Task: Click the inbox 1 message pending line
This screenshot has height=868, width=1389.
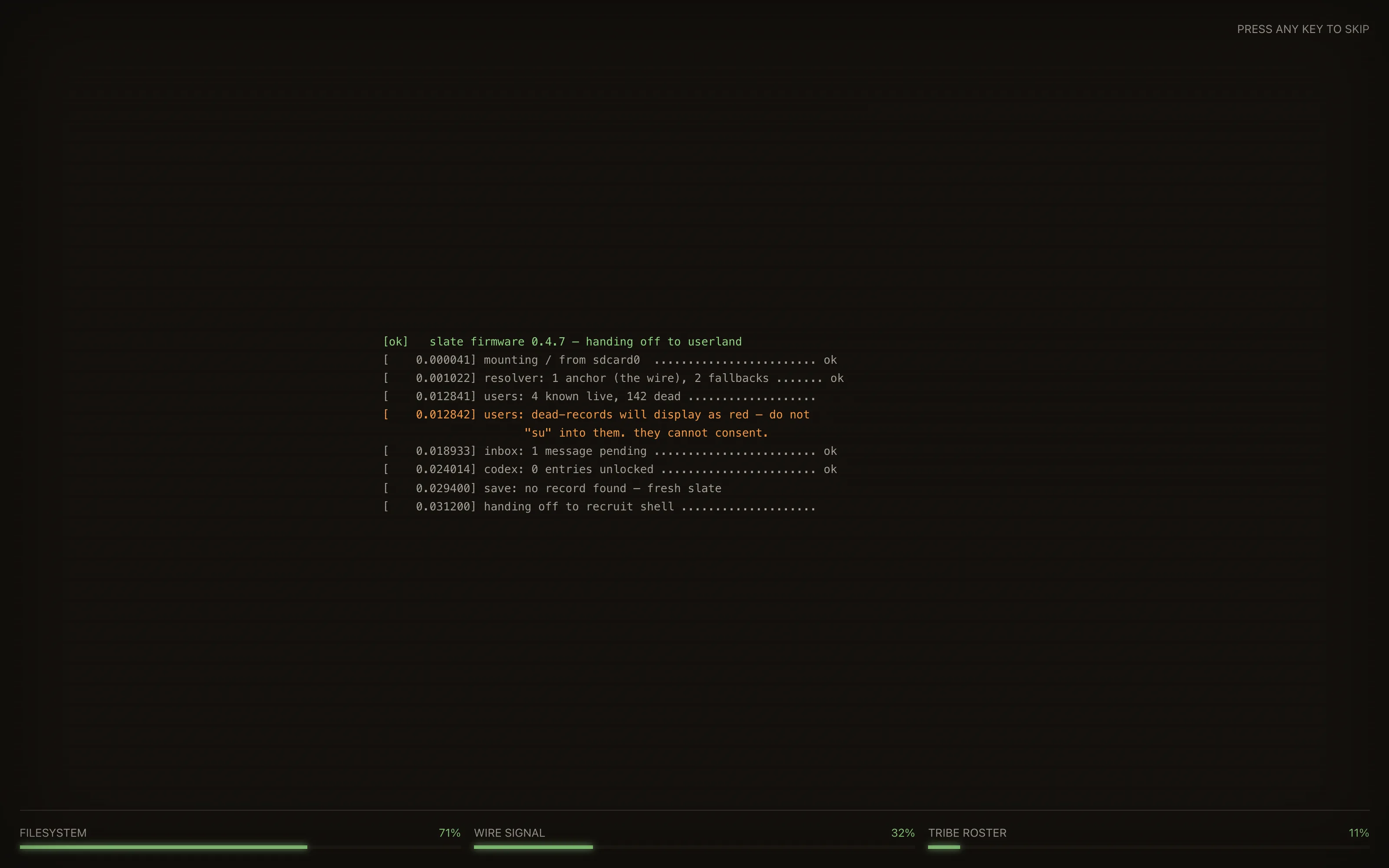Action: (610, 451)
